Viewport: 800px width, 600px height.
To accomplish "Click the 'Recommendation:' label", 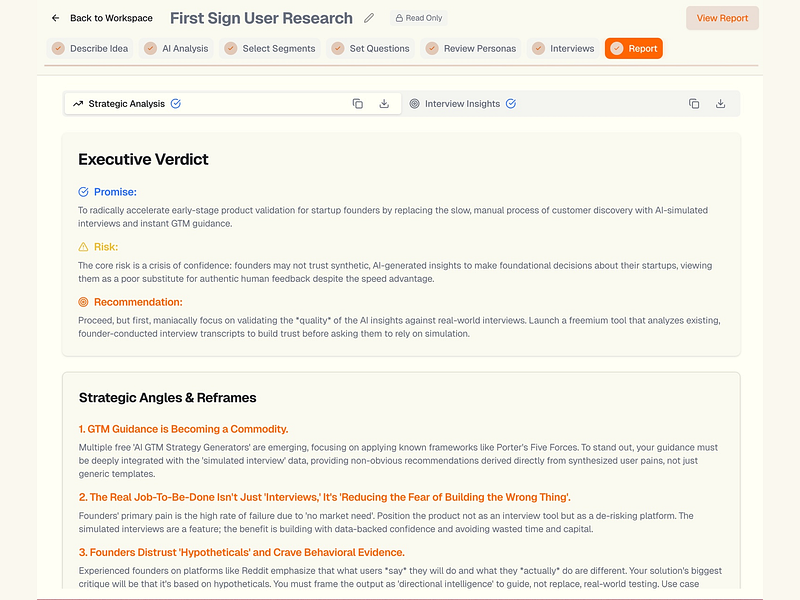I will point(138,302).
